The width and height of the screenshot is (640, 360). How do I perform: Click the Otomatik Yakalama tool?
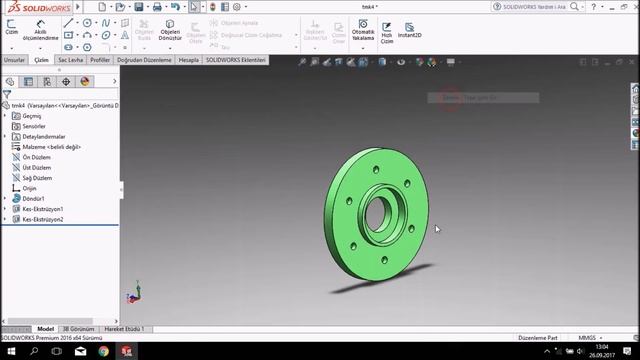pyautogui.click(x=363, y=30)
